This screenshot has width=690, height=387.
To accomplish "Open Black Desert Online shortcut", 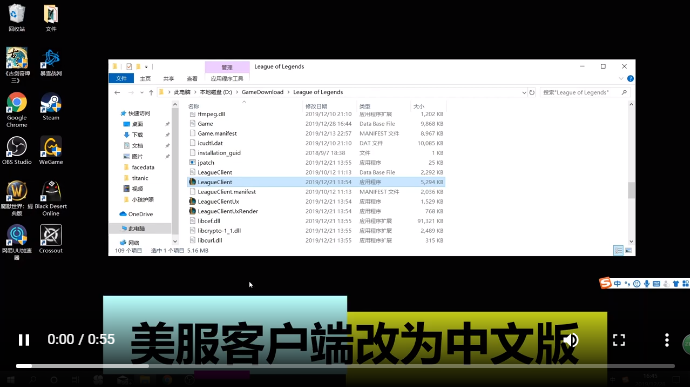I will (51, 198).
